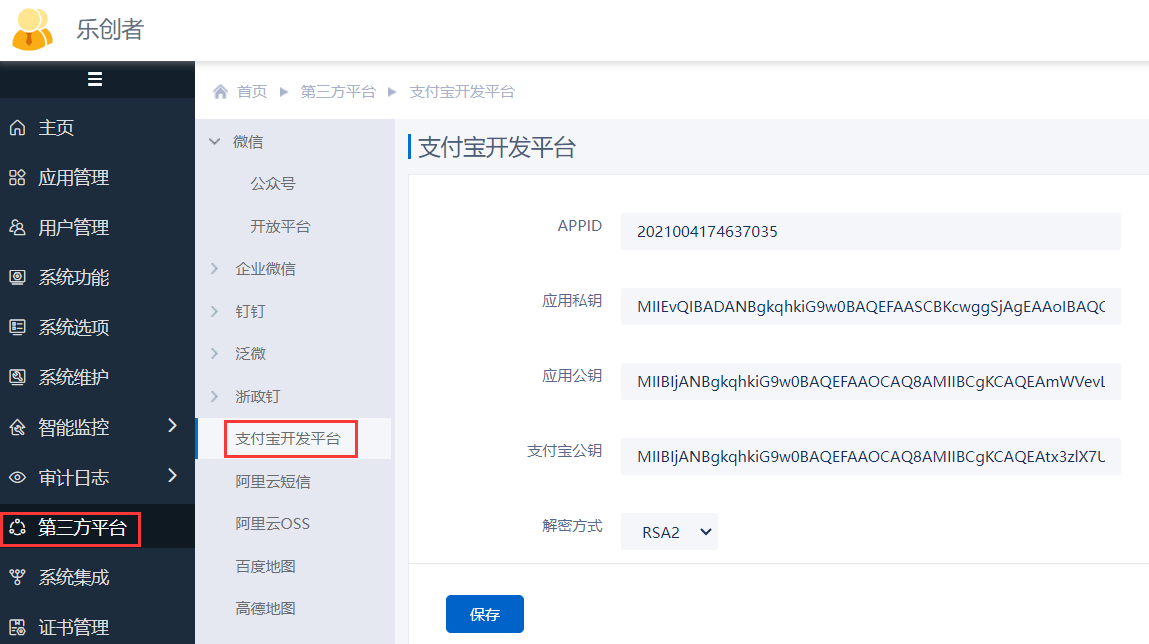The width and height of the screenshot is (1149, 644).
Task: Expand the 审计日志 submenu arrow
Action: pos(172,476)
